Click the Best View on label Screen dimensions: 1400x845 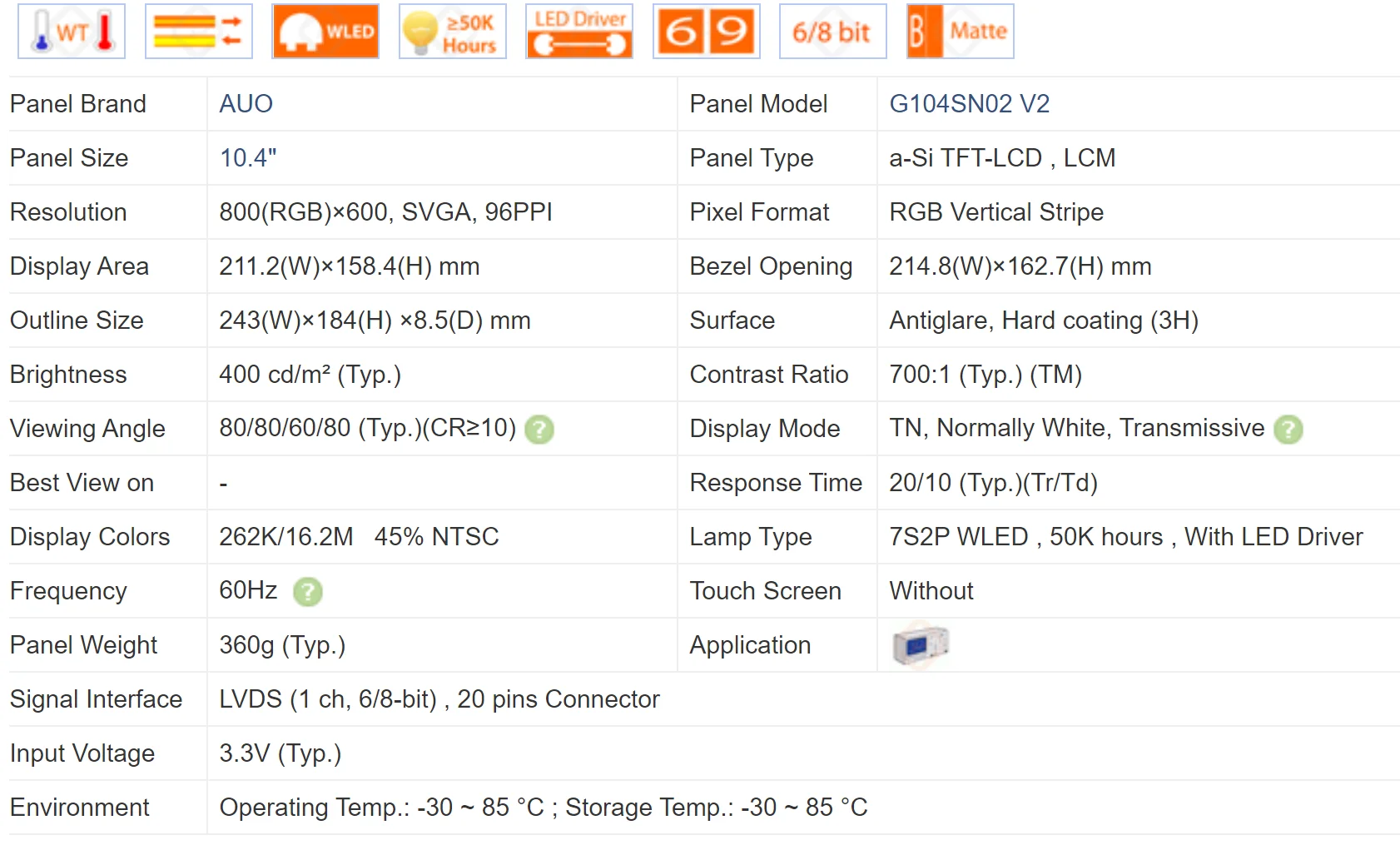tap(82, 483)
